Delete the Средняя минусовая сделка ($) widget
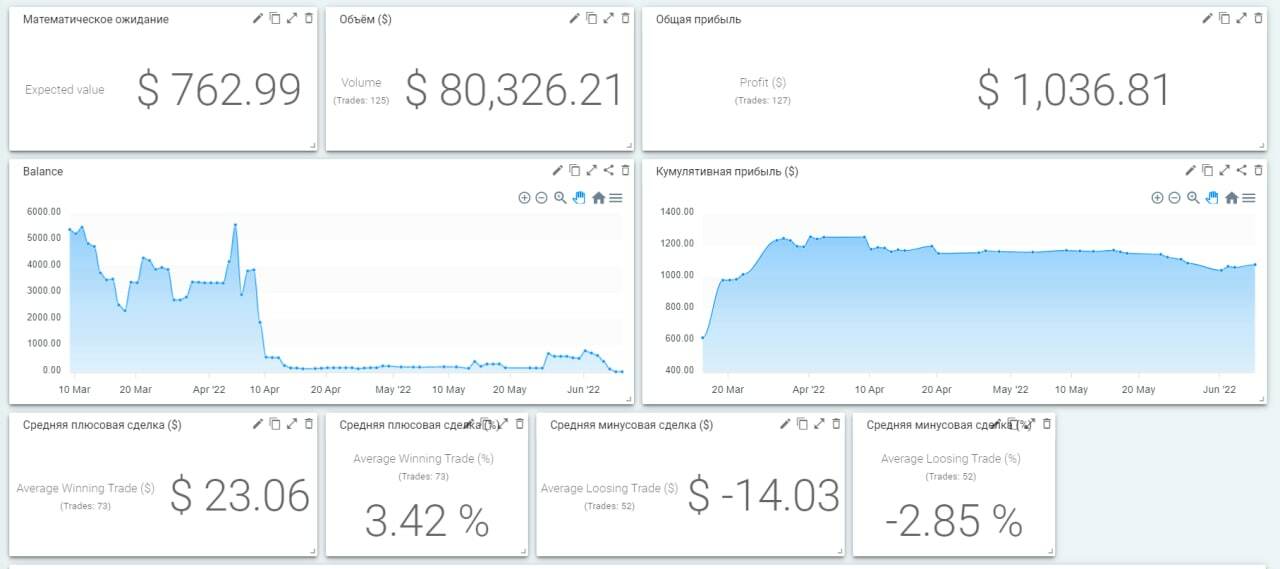Image resolution: width=1280 pixels, height=569 pixels. tap(836, 424)
